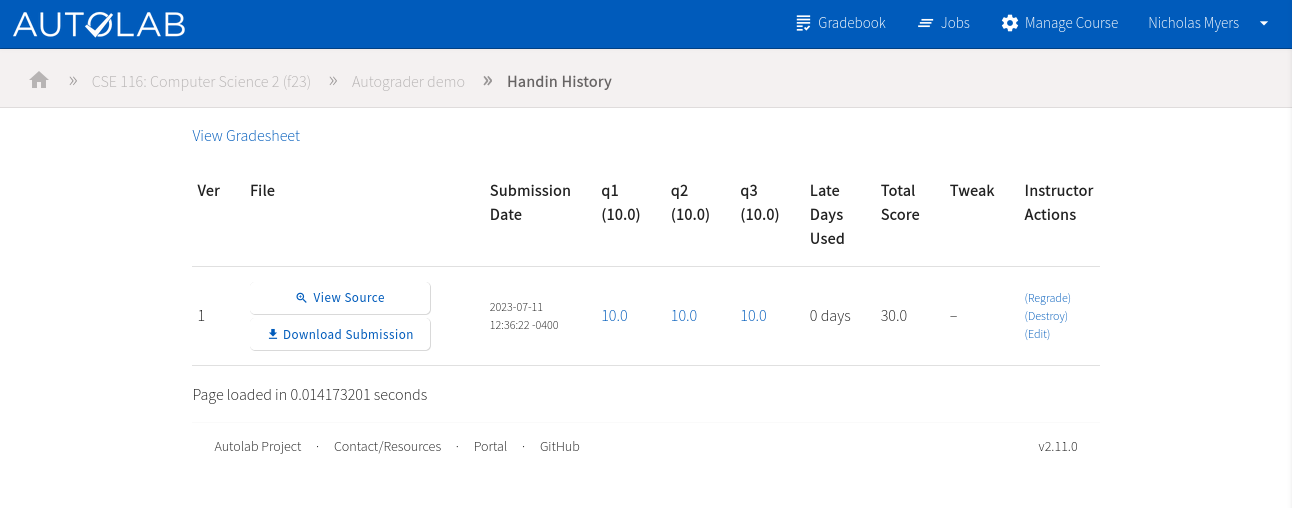Click download arrow icon on Download Submission
This screenshot has height=508, width=1292.
point(272,334)
